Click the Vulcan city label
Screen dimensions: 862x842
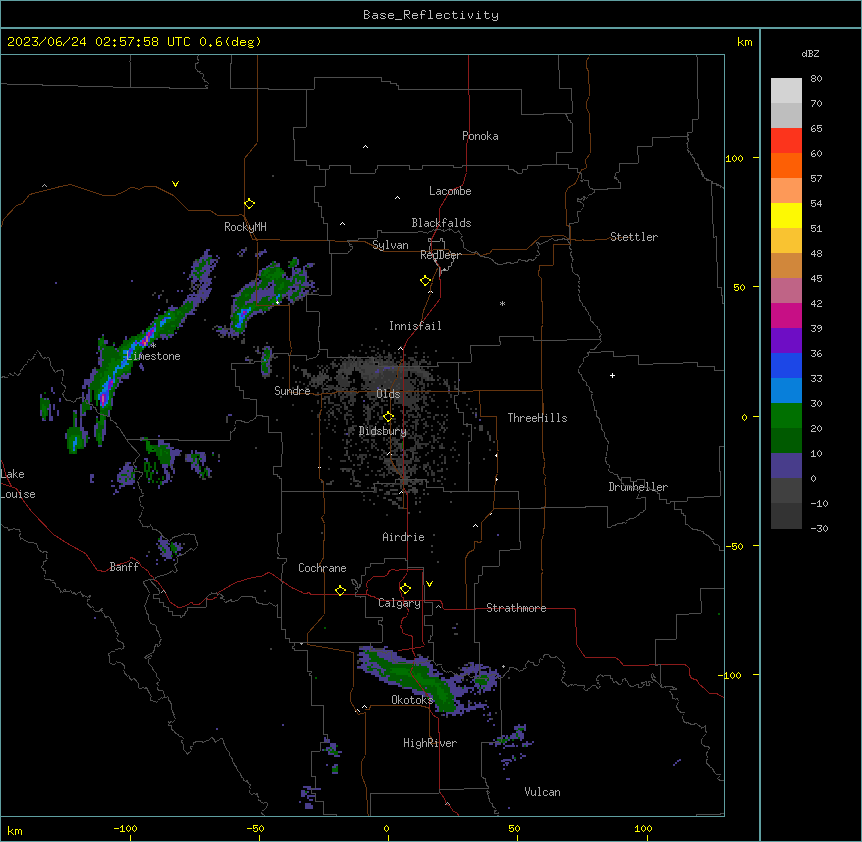pyautogui.click(x=542, y=792)
